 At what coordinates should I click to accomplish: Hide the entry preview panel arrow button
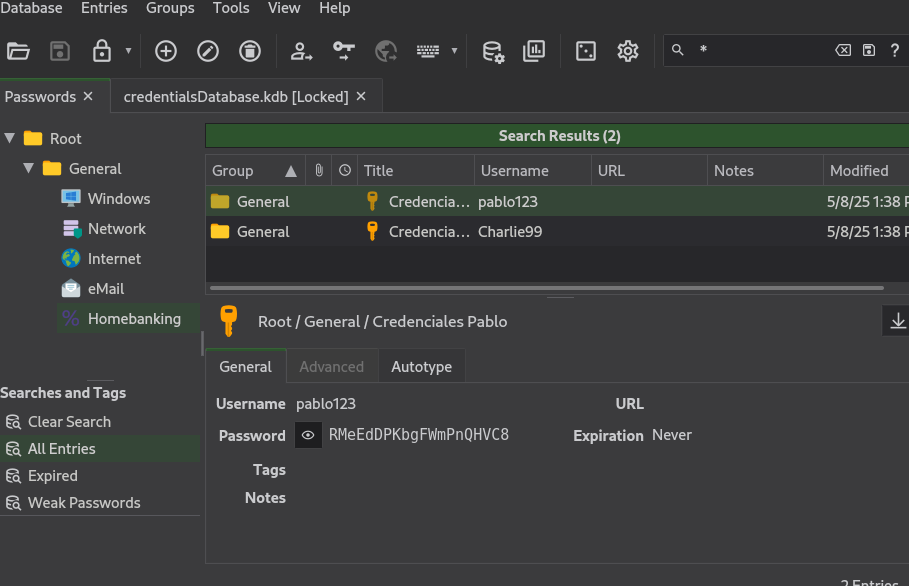pos(897,321)
